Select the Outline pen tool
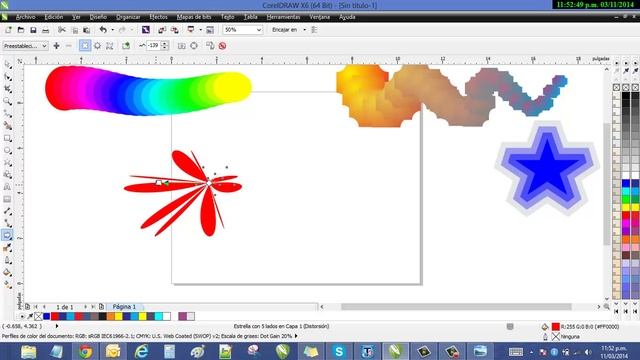This screenshot has height=360, width=640. click(7, 260)
